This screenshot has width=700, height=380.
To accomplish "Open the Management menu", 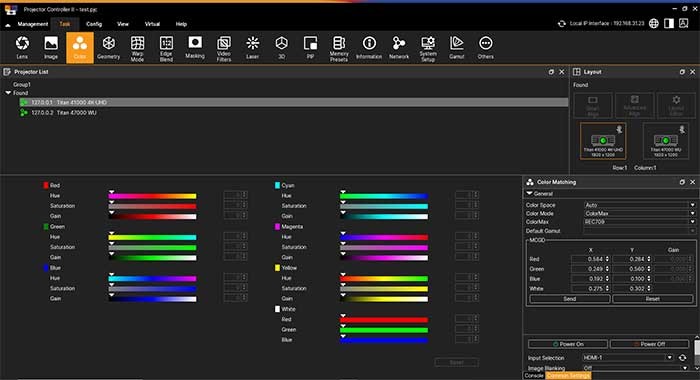I will click(33, 24).
